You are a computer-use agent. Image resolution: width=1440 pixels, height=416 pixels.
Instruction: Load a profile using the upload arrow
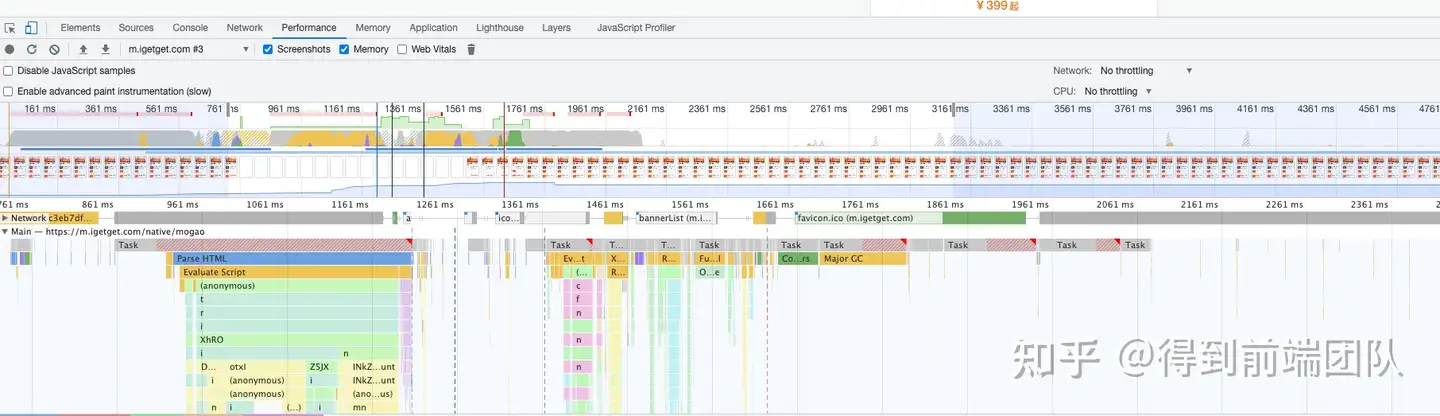click(83, 49)
